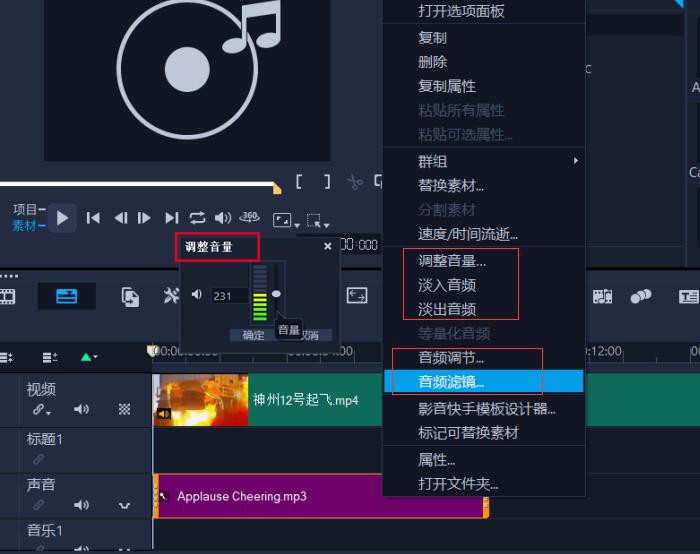Click the video track transparency grid icon
The height and width of the screenshot is (554, 700).
pos(124,409)
